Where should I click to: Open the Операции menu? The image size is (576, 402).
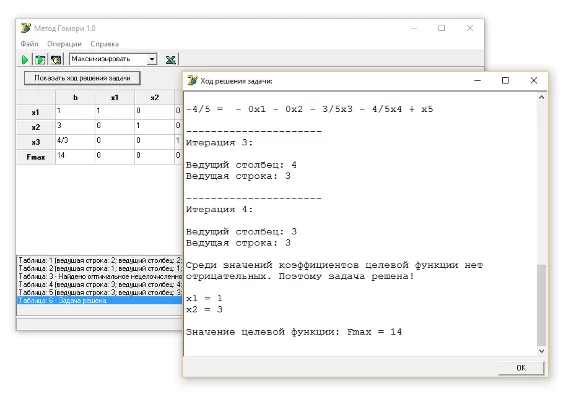click(64, 44)
